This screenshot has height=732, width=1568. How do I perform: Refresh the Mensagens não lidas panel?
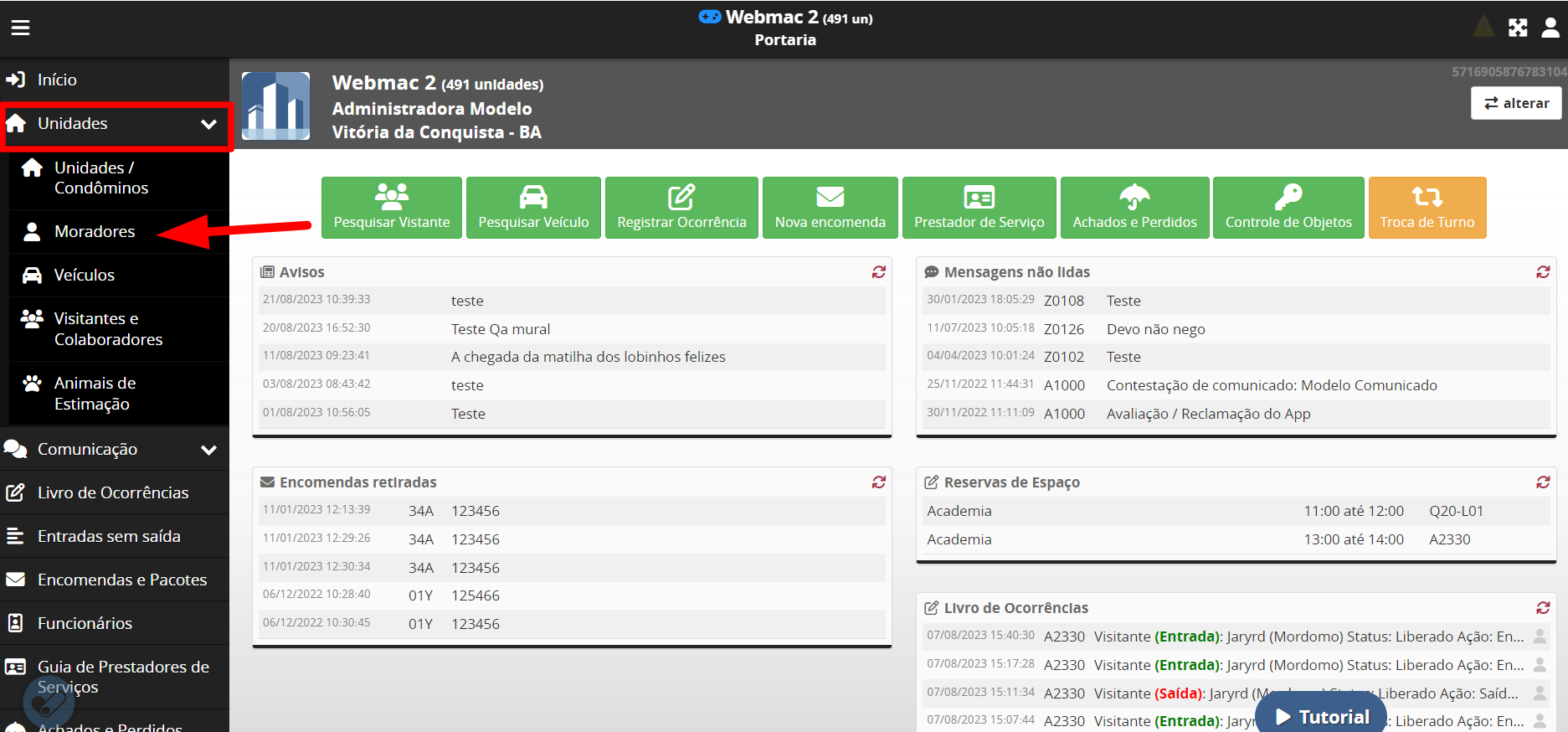pos(1542,272)
